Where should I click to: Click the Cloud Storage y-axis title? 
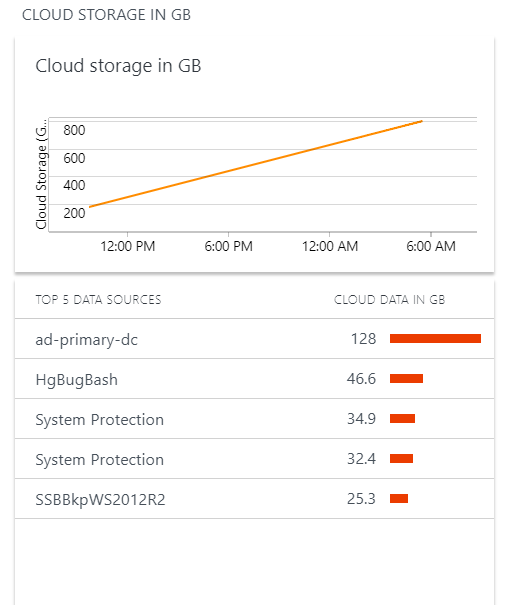tap(41, 174)
